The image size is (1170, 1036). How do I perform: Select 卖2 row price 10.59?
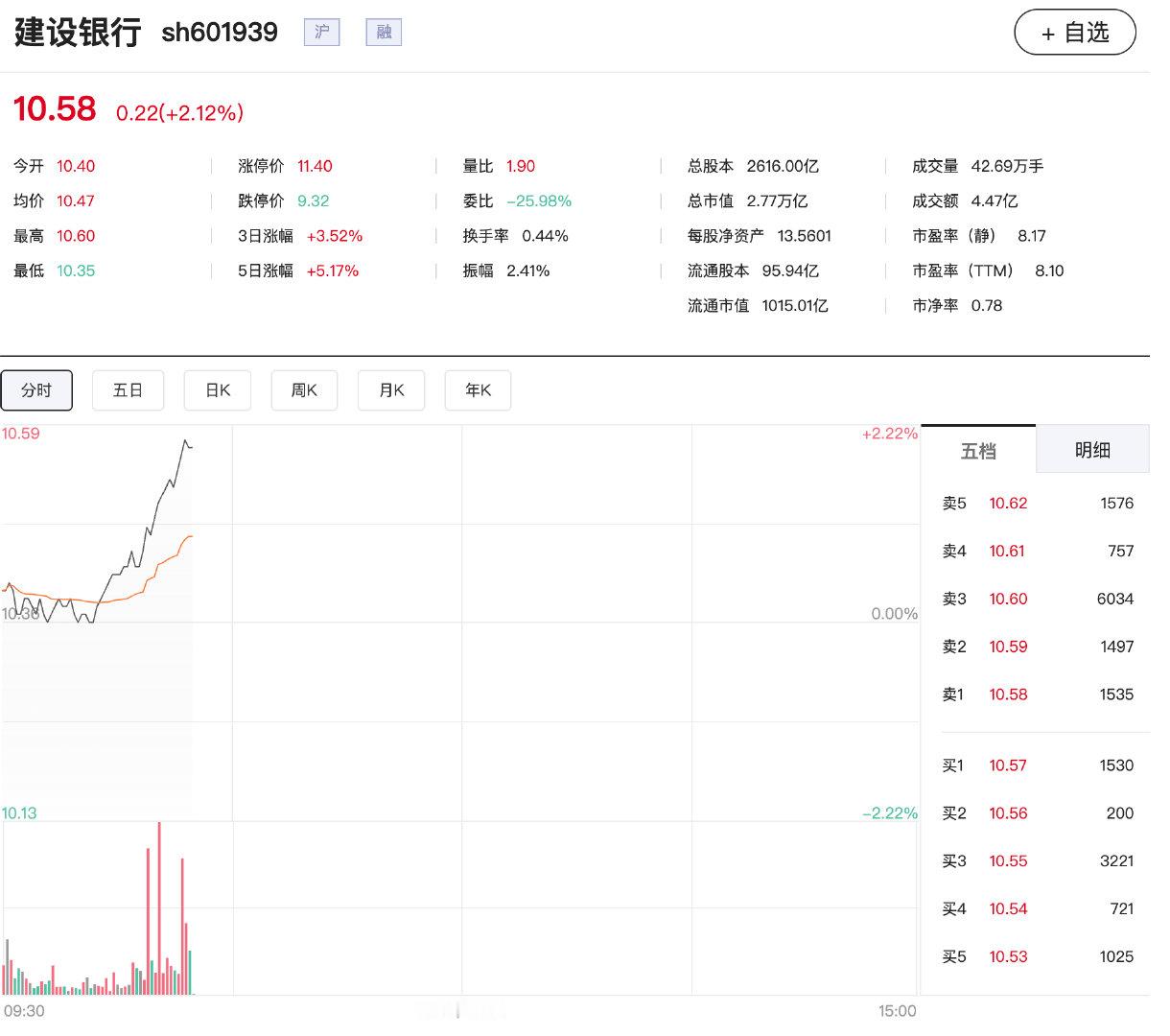pos(1008,647)
